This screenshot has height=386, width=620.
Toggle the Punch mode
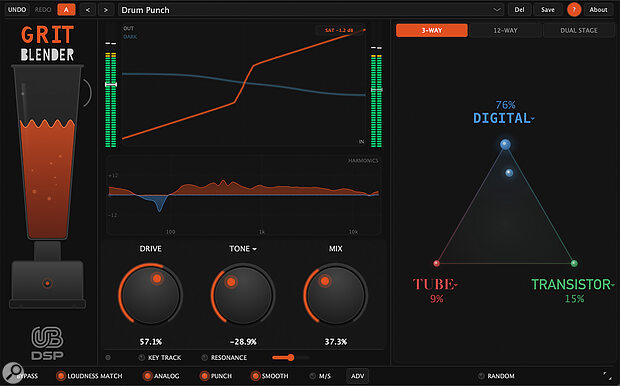[204, 376]
